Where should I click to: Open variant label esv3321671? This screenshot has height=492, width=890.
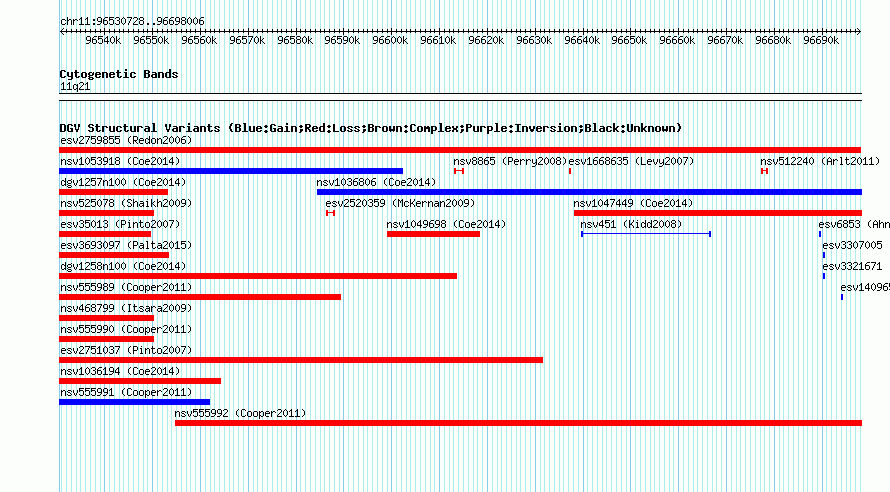click(x=852, y=266)
